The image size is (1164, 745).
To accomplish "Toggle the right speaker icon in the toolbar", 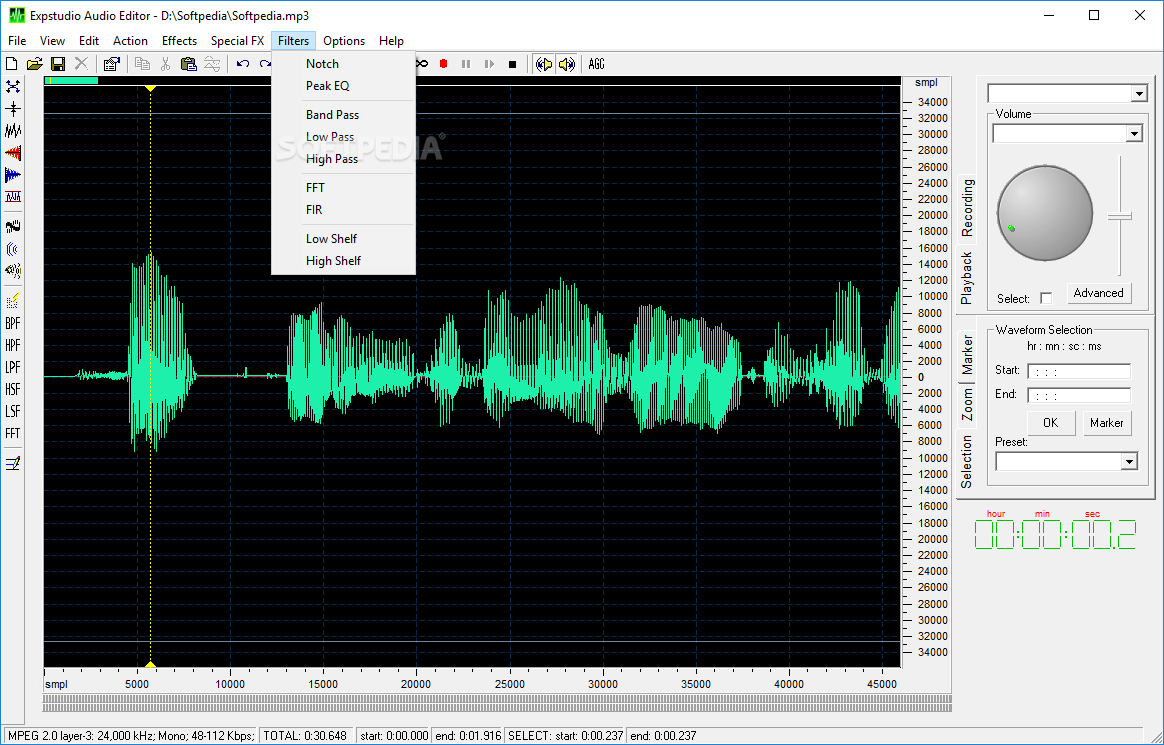I will pyautogui.click(x=566, y=65).
